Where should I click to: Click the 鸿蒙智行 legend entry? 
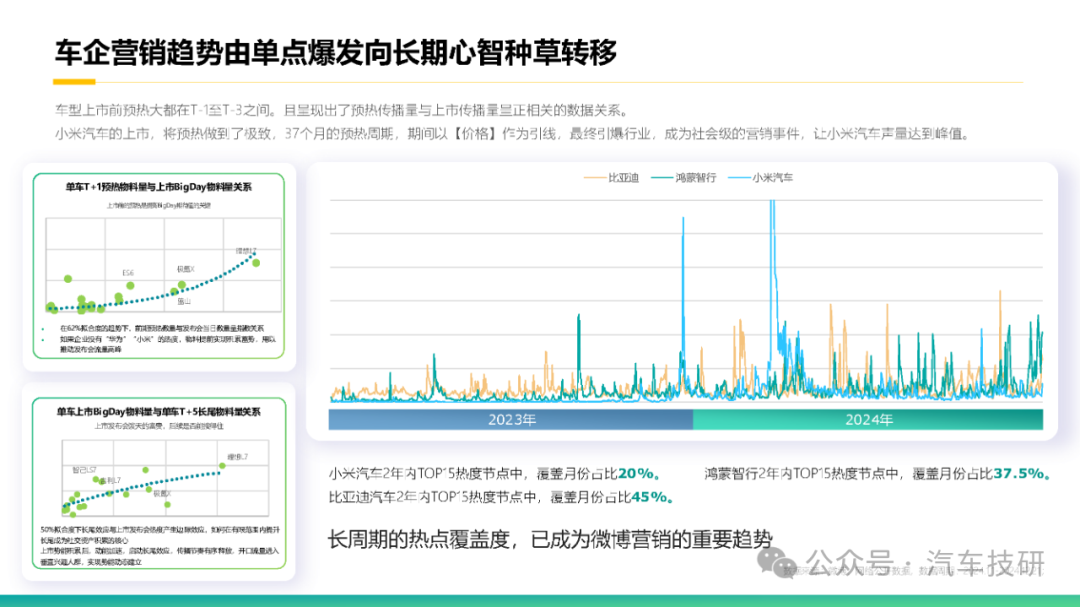click(x=684, y=178)
